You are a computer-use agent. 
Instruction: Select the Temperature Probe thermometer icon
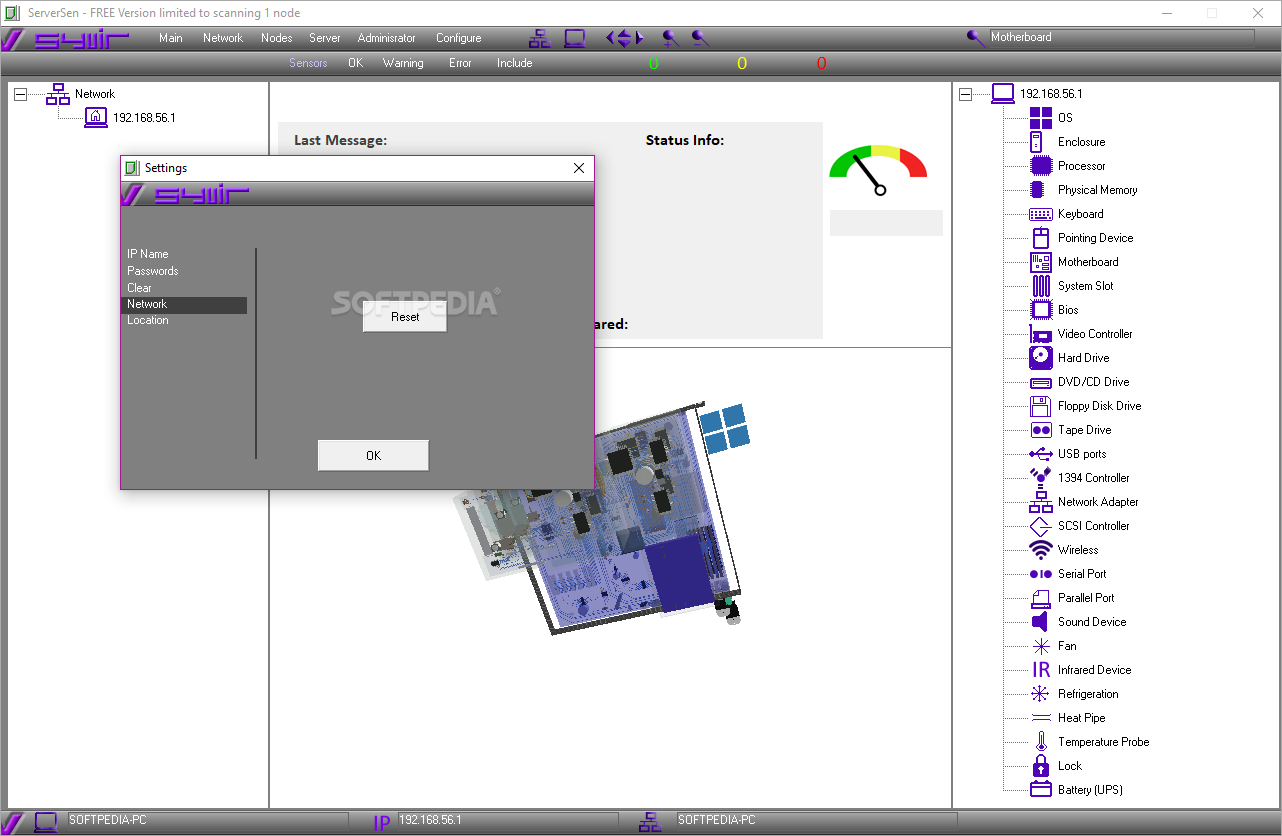coord(1041,742)
